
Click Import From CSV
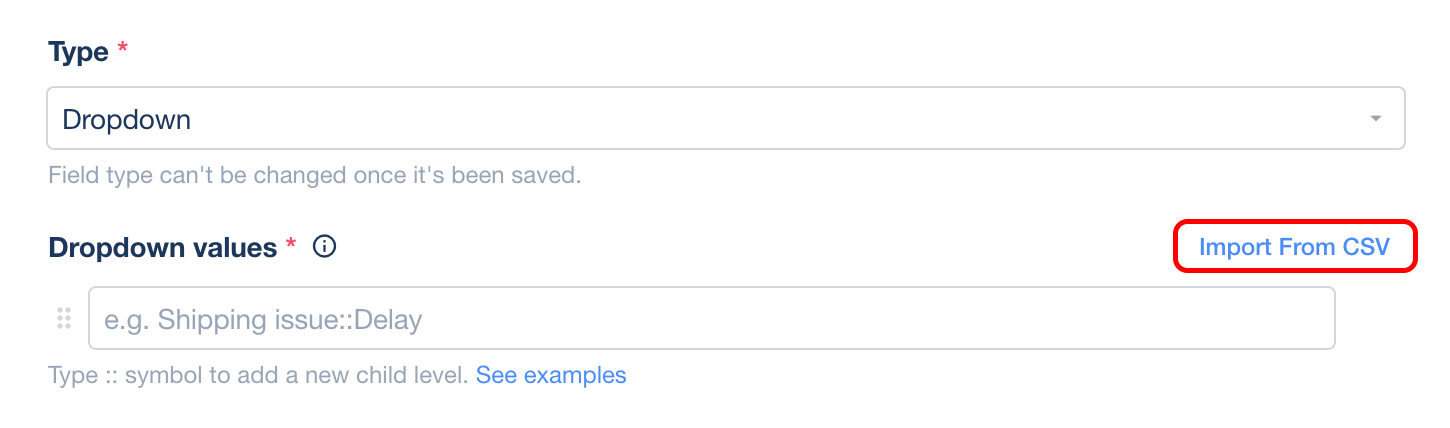(x=1295, y=246)
